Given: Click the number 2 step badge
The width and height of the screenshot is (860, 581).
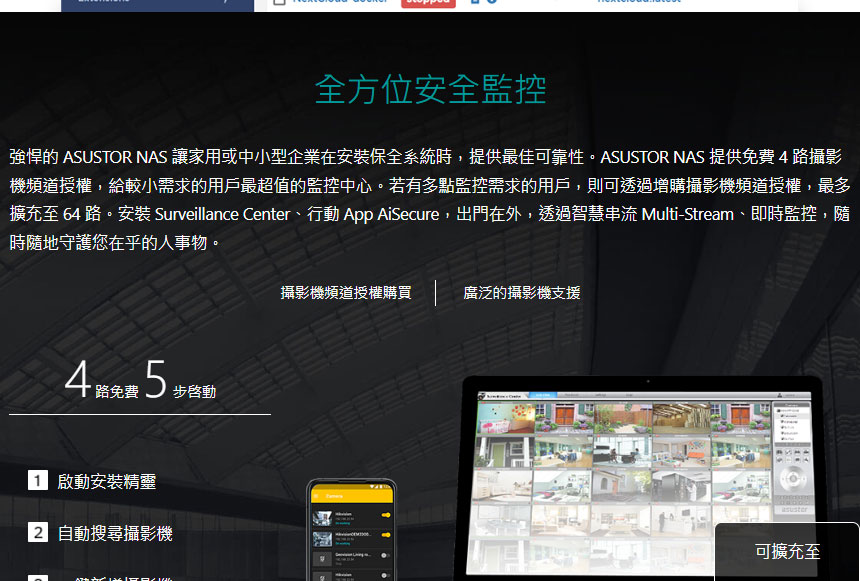Looking at the screenshot, I should point(38,532).
